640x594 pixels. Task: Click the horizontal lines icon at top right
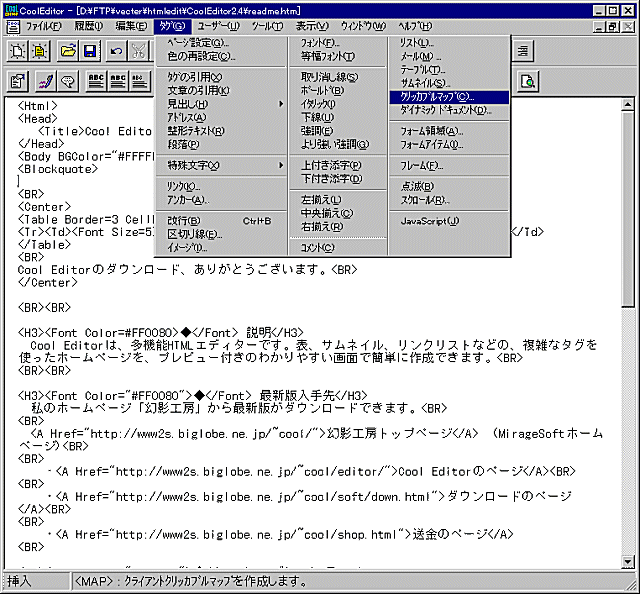pos(523,51)
